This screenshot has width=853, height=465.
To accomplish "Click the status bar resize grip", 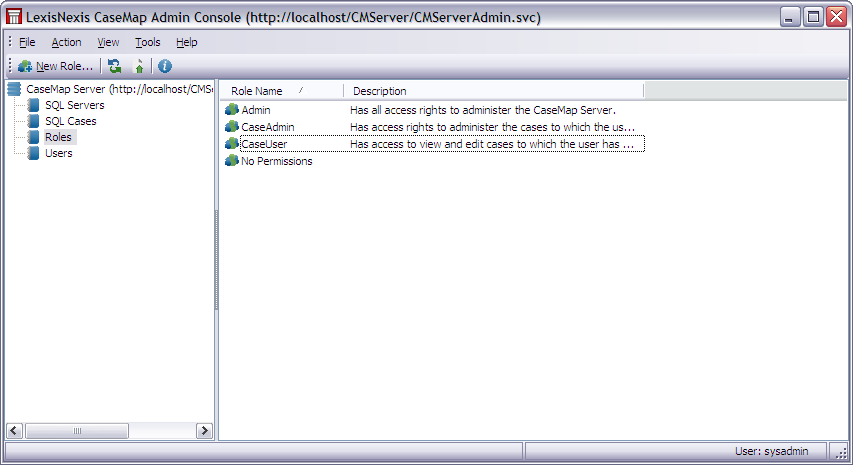I will tap(841, 452).
